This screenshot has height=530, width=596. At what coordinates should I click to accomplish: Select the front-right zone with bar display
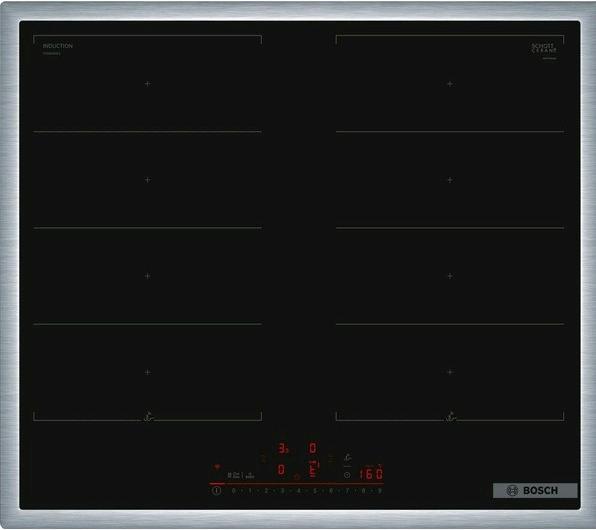(x=314, y=469)
